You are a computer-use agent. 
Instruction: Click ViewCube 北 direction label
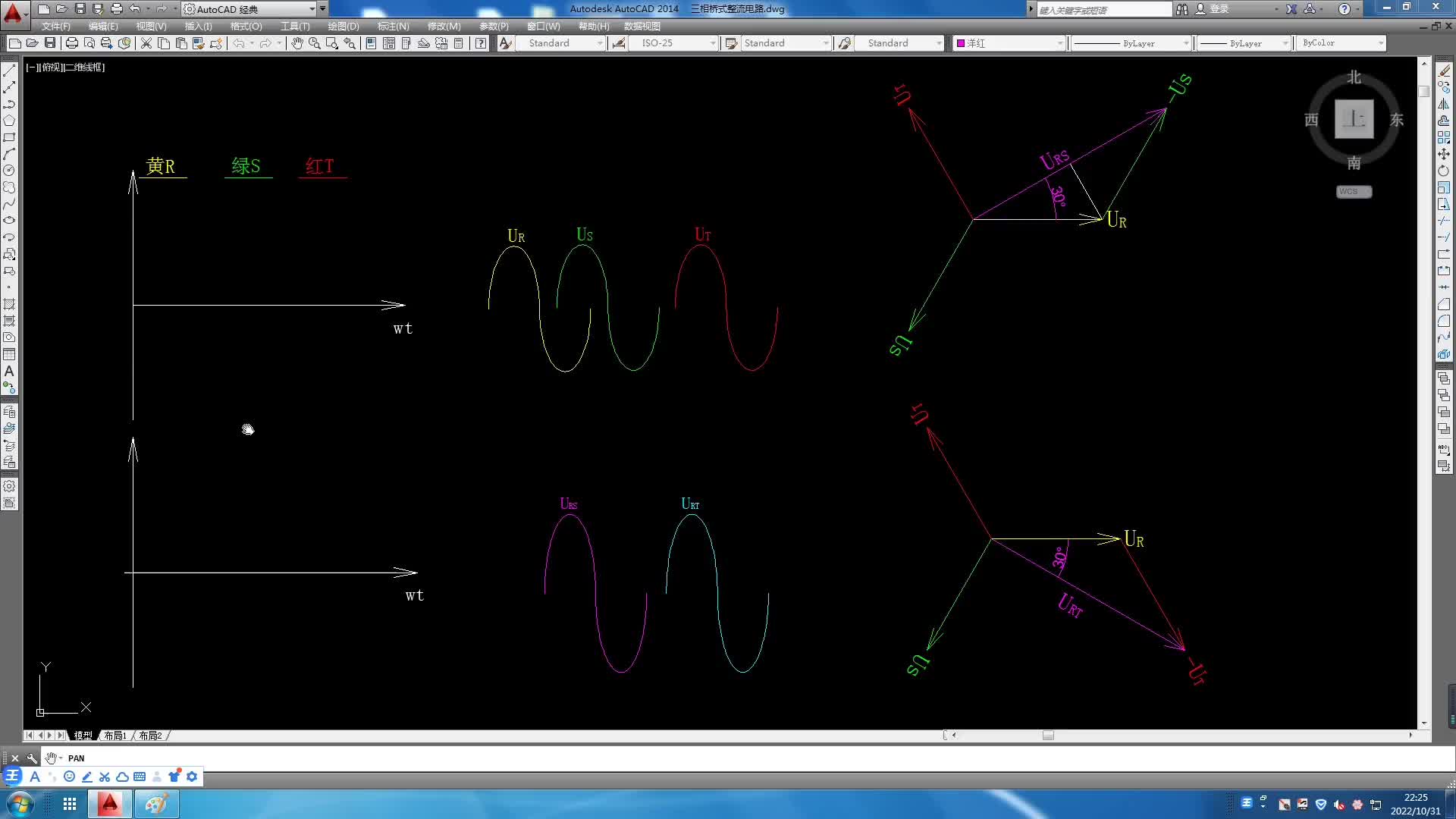(x=1354, y=77)
